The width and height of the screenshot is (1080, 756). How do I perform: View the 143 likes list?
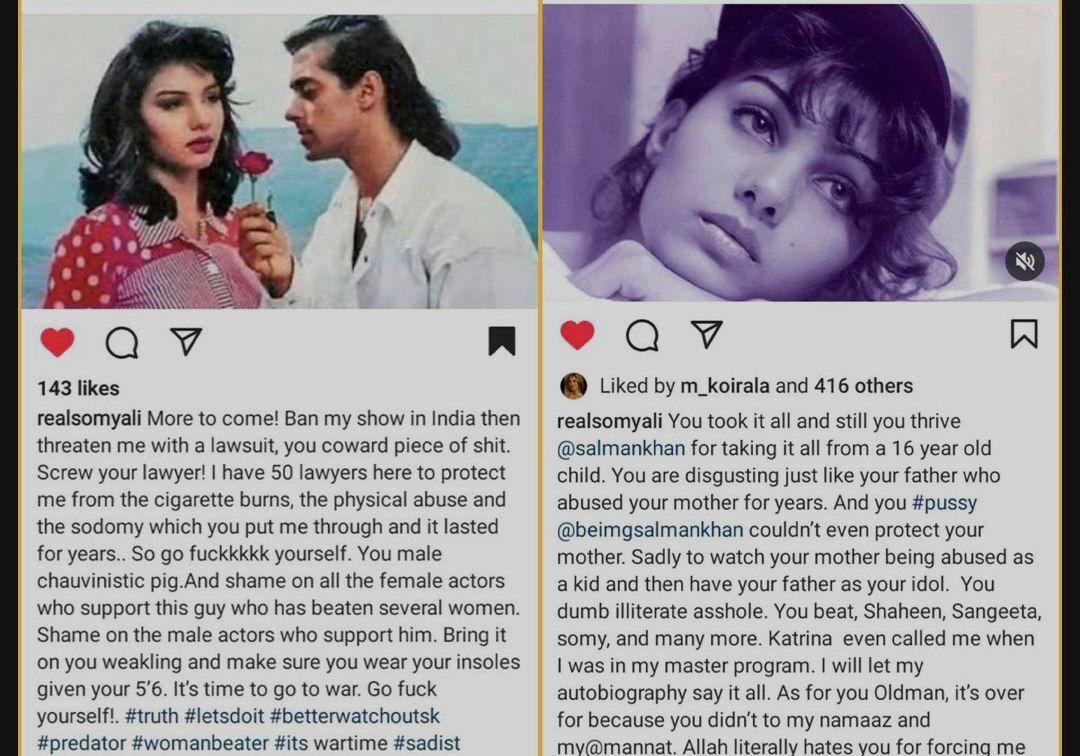pos(79,388)
